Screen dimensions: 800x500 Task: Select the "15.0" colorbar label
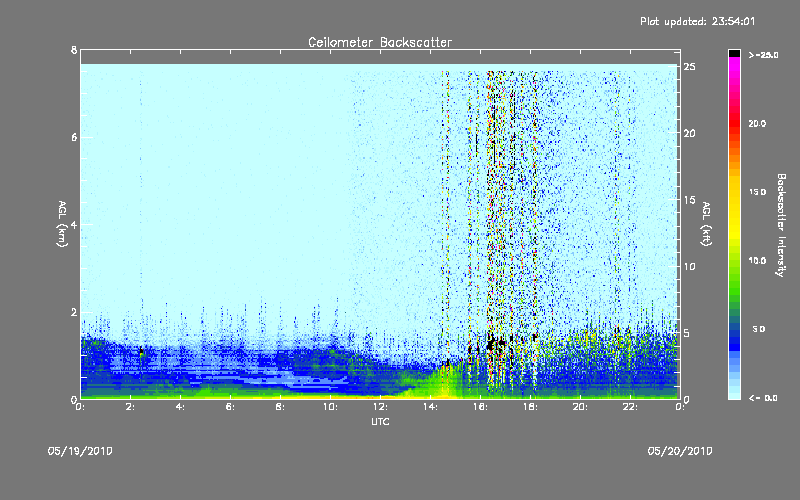[758, 192]
